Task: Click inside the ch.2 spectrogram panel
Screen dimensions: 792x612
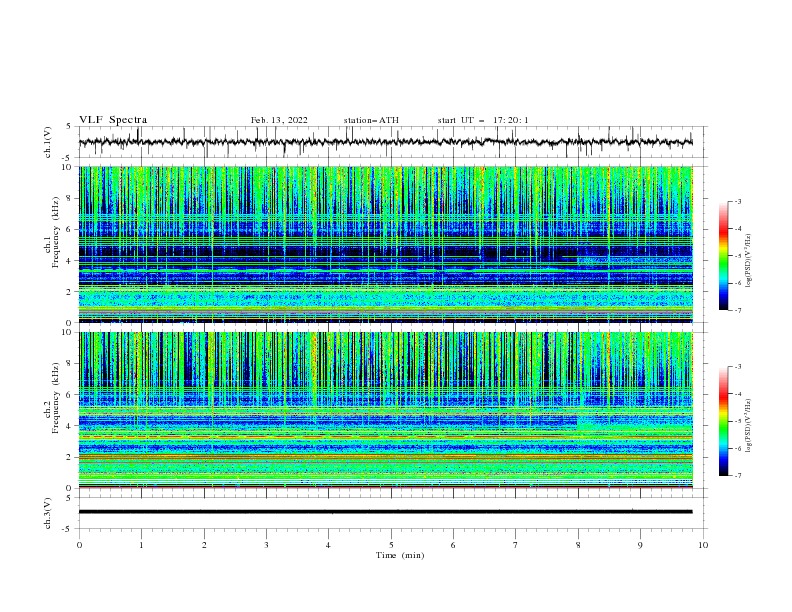Action: coord(386,410)
